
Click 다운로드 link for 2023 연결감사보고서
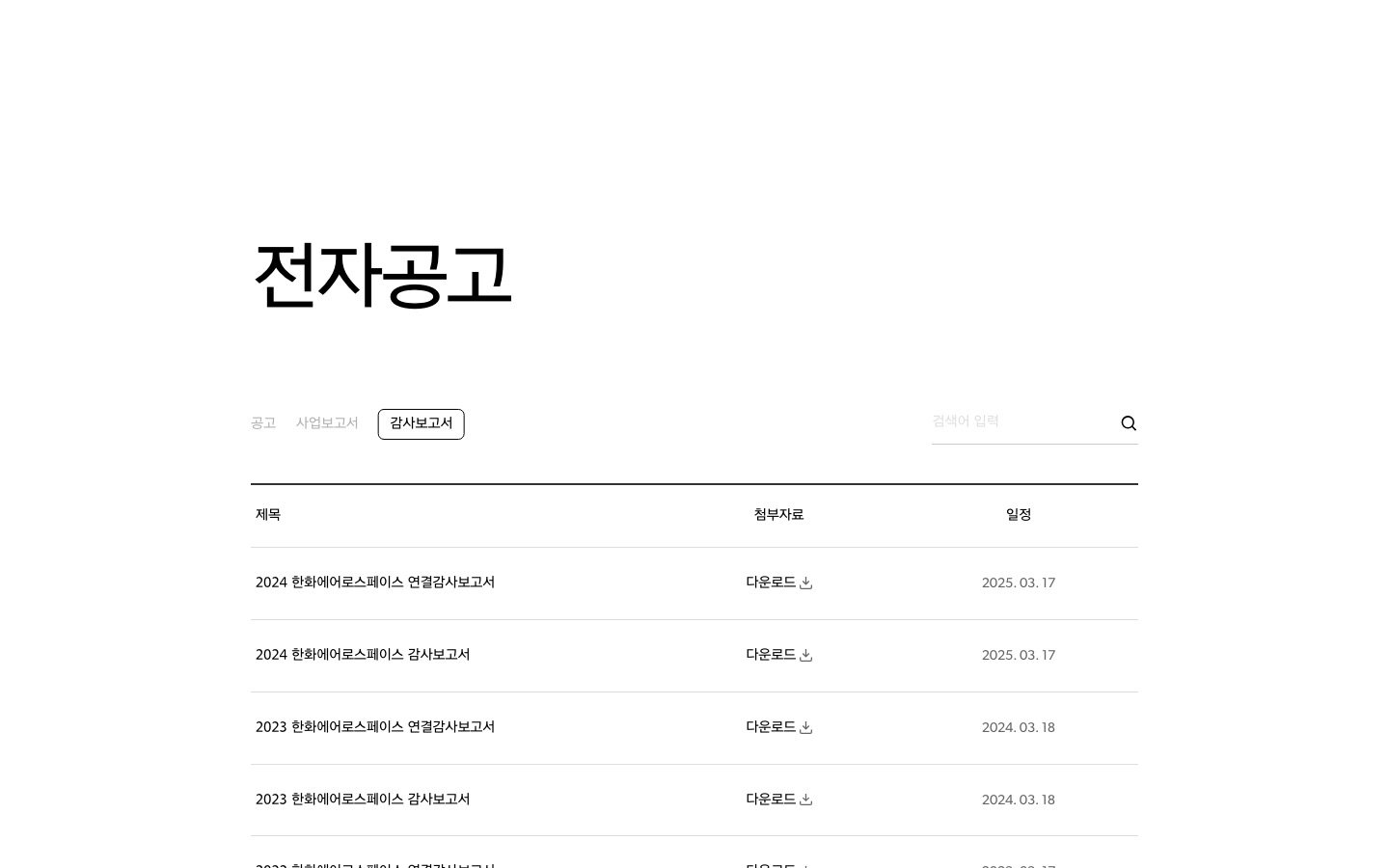tap(778, 727)
